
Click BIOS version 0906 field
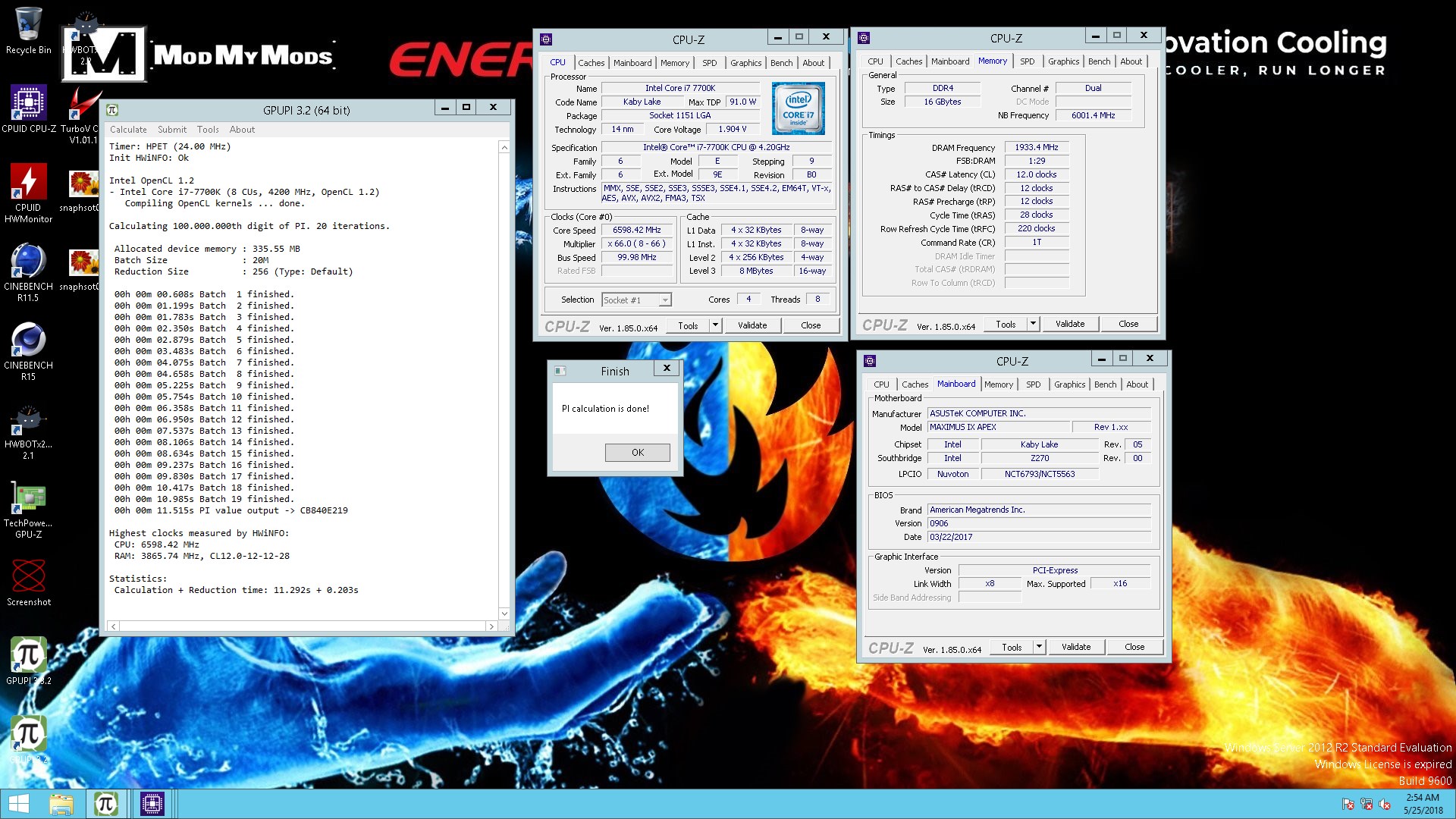(x=1039, y=523)
